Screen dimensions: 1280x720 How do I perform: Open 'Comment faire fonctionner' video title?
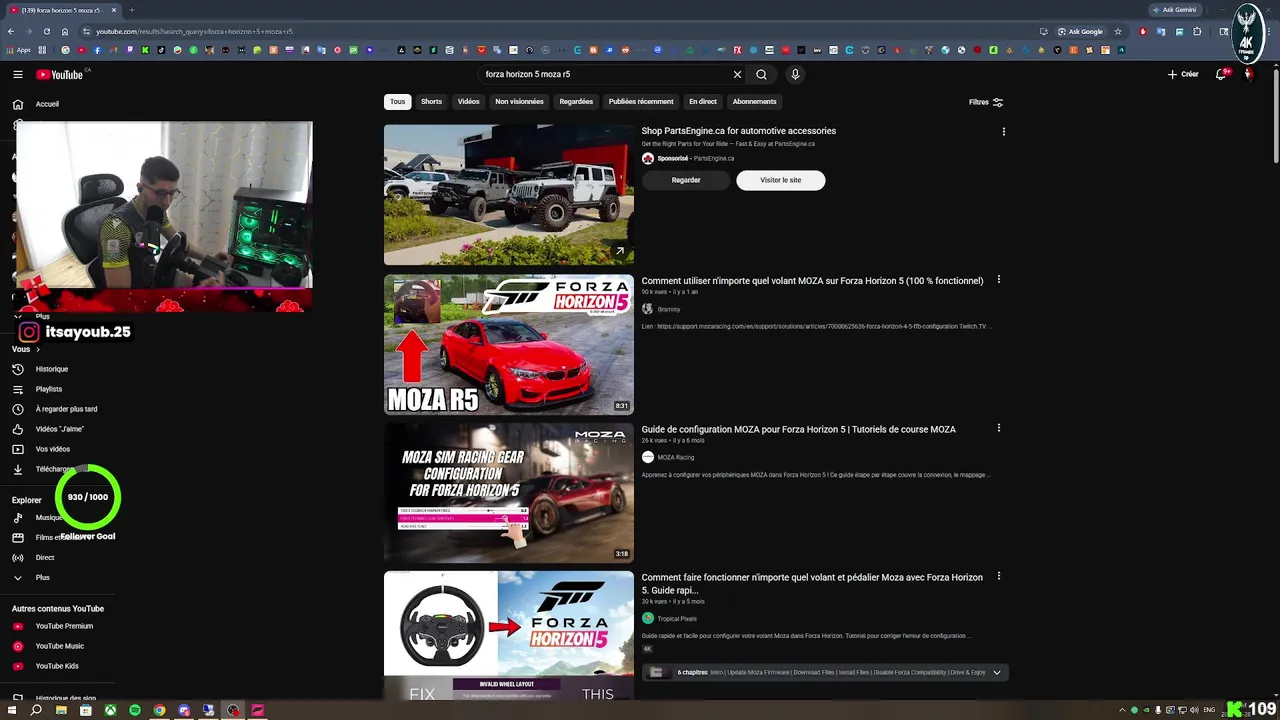(812, 583)
